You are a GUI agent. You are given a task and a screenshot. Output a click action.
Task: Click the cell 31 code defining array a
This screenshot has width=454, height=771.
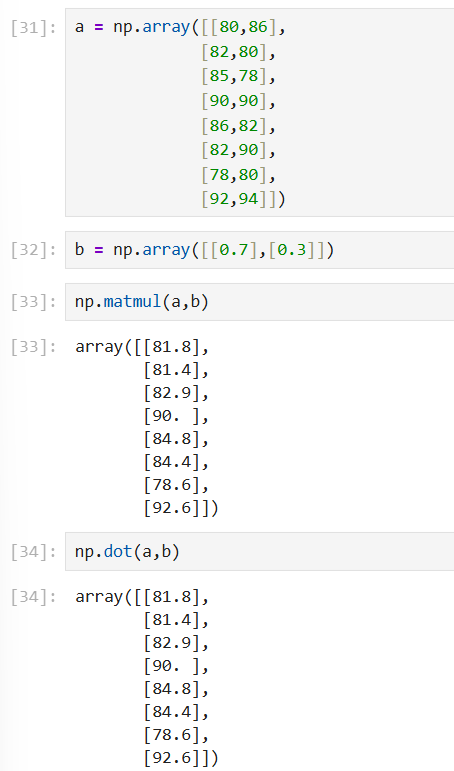point(260,112)
